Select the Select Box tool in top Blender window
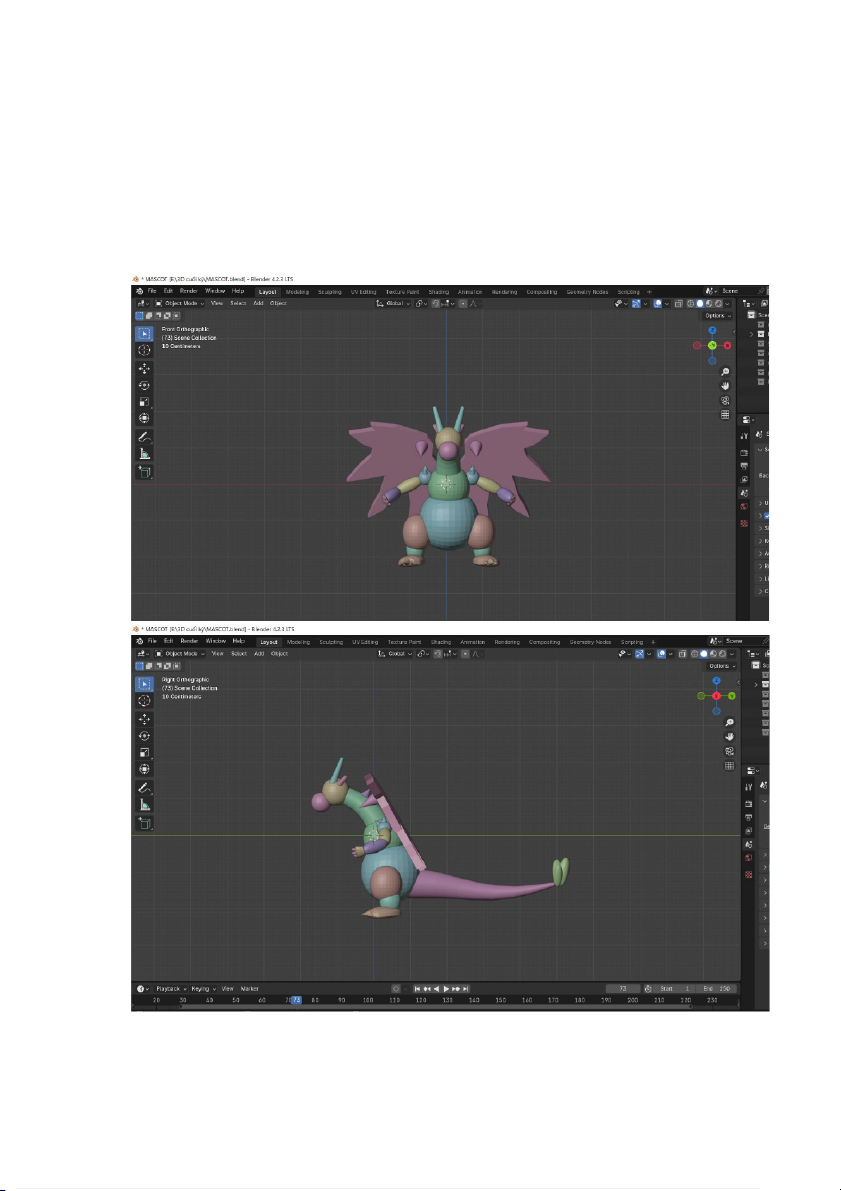The image size is (841, 1191). [x=144, y=333]
